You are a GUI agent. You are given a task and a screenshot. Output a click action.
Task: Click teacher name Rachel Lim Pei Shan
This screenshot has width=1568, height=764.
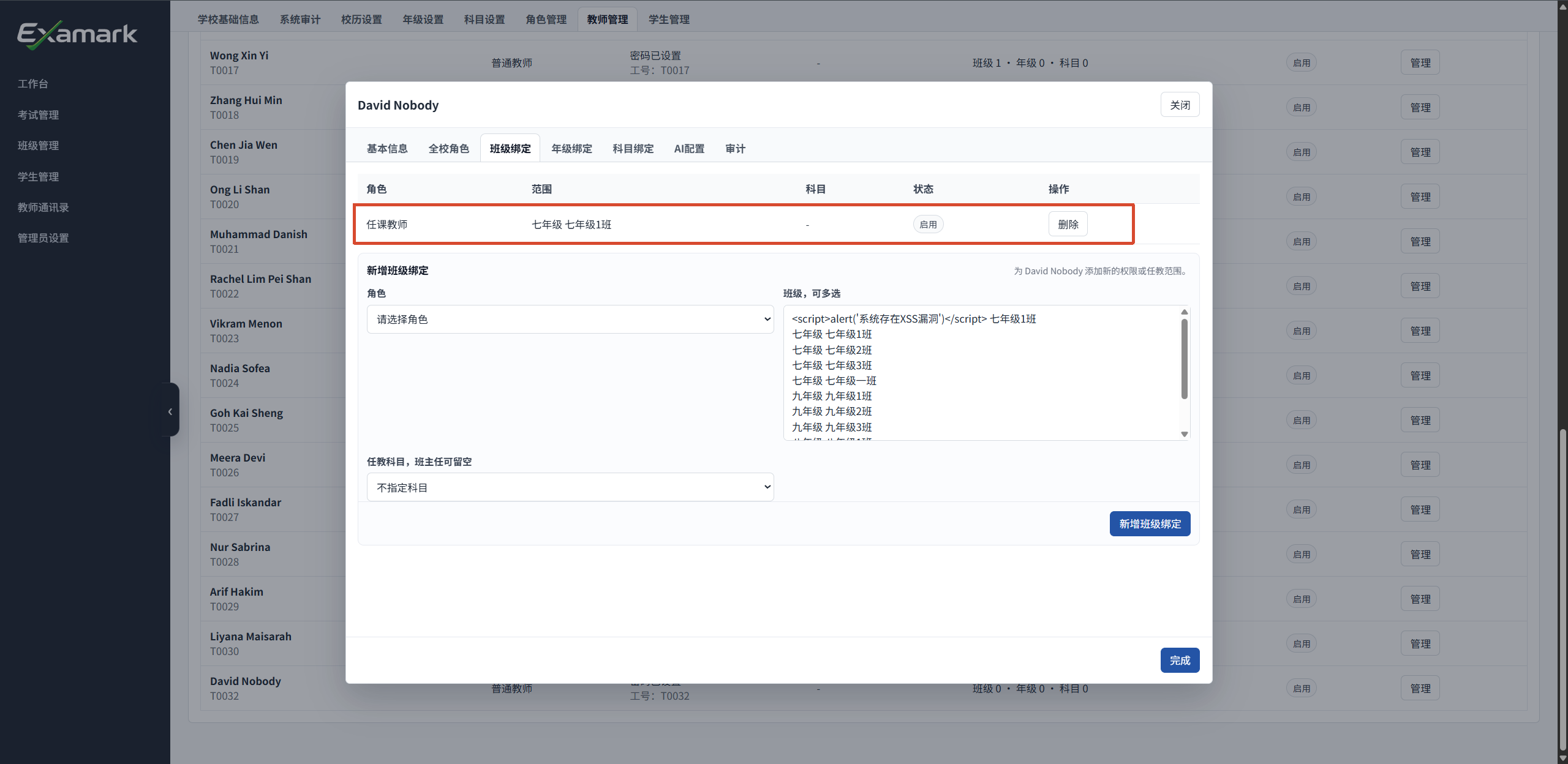pyautogui.click(x=260, y=279)
